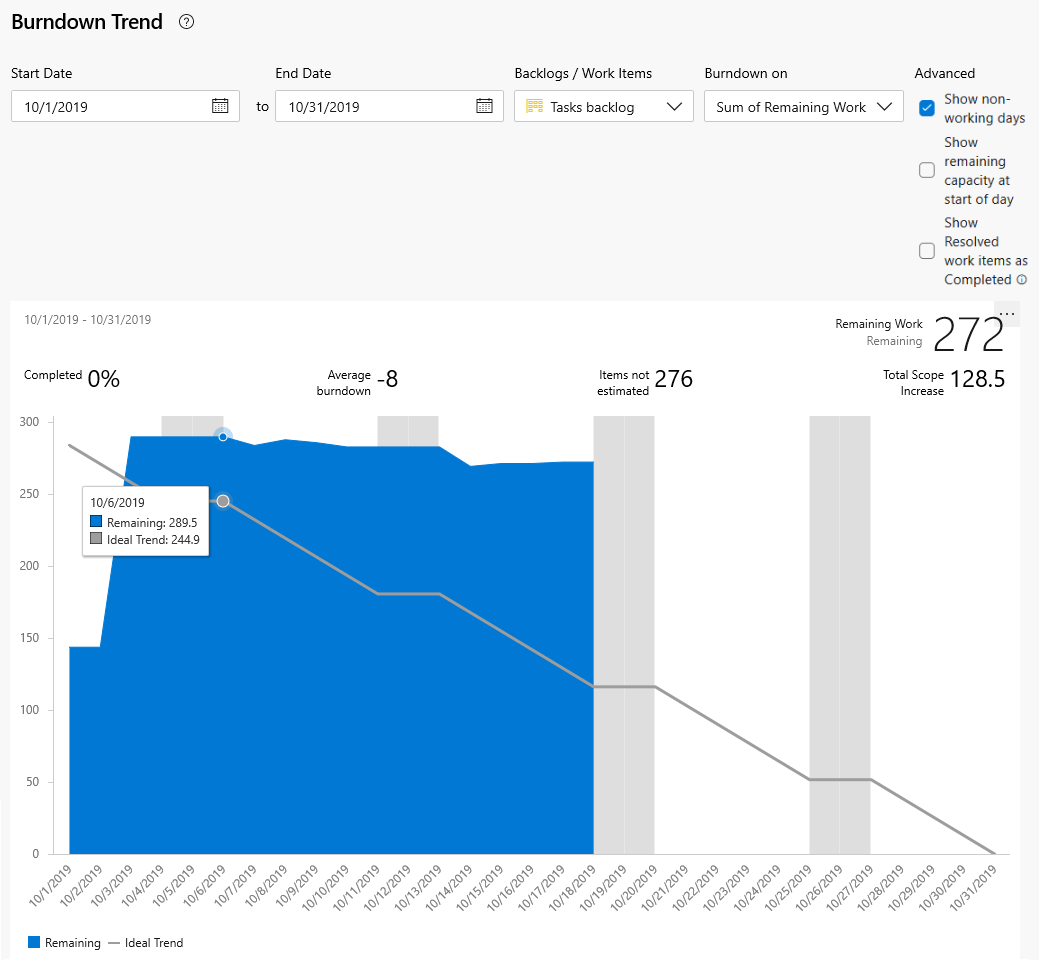This screenshot has height=961, width=1039.
Task: Click the backlog icon inside Tasks backlog selector
Action: click(534, 106)
